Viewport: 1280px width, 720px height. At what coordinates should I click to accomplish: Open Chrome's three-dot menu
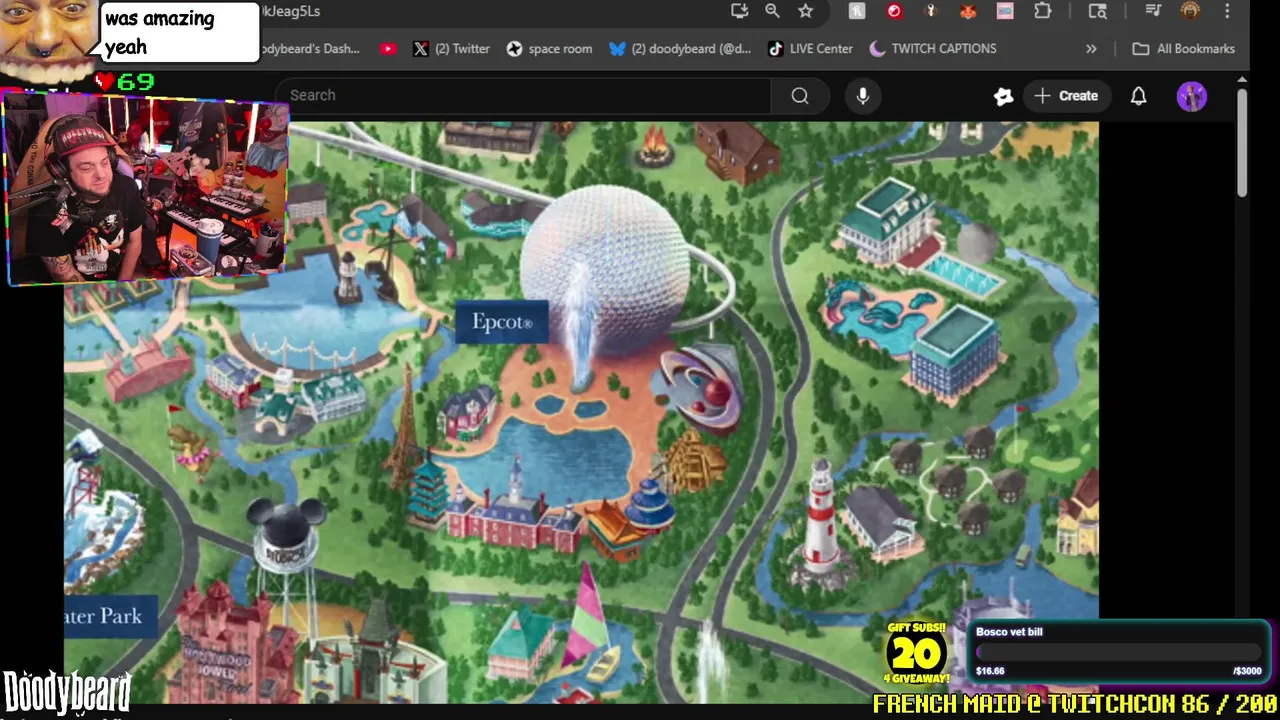(1227, 11)
